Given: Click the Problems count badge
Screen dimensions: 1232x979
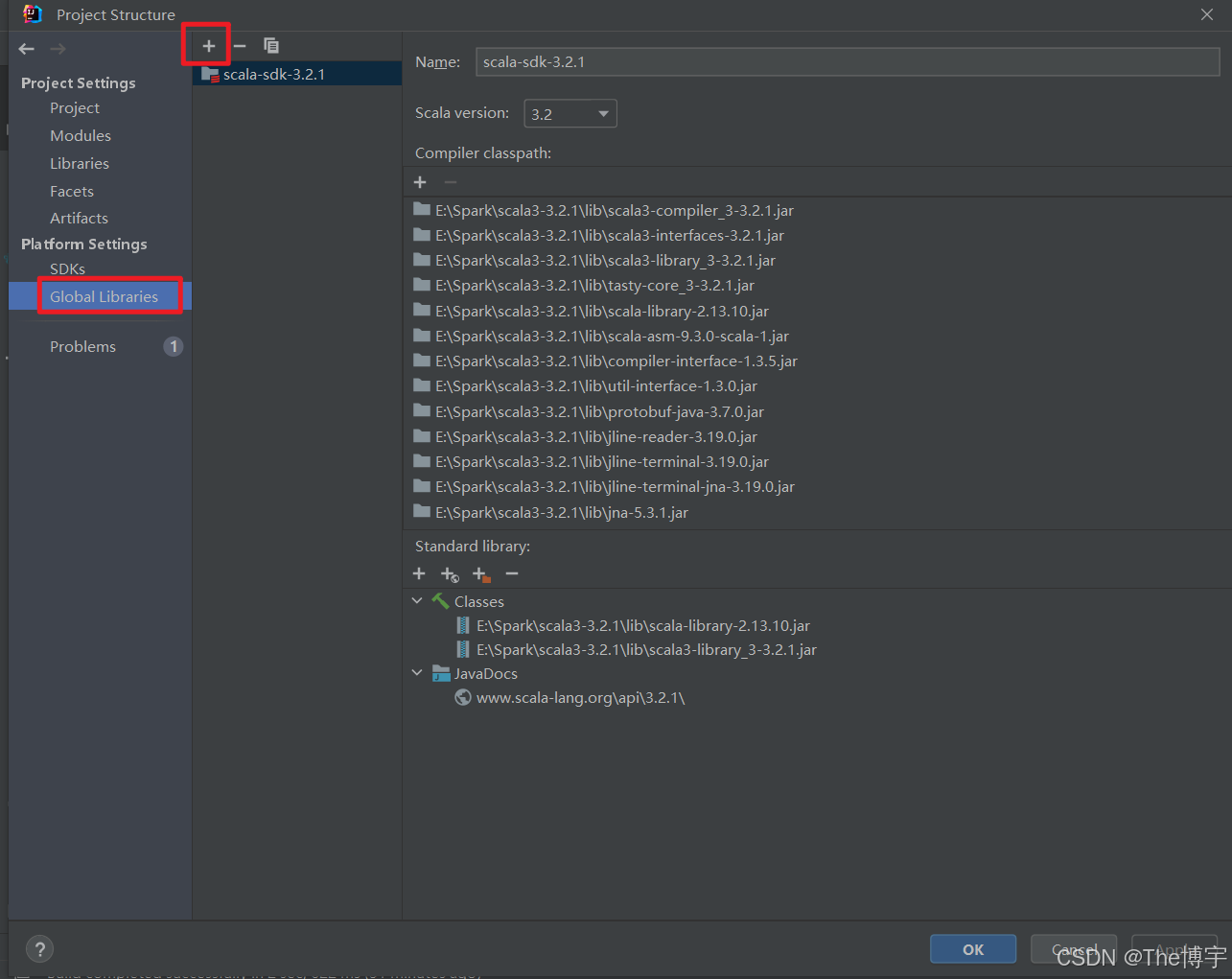Looking at the screenshot, I should pyautogui.click(x=174, y=346).
